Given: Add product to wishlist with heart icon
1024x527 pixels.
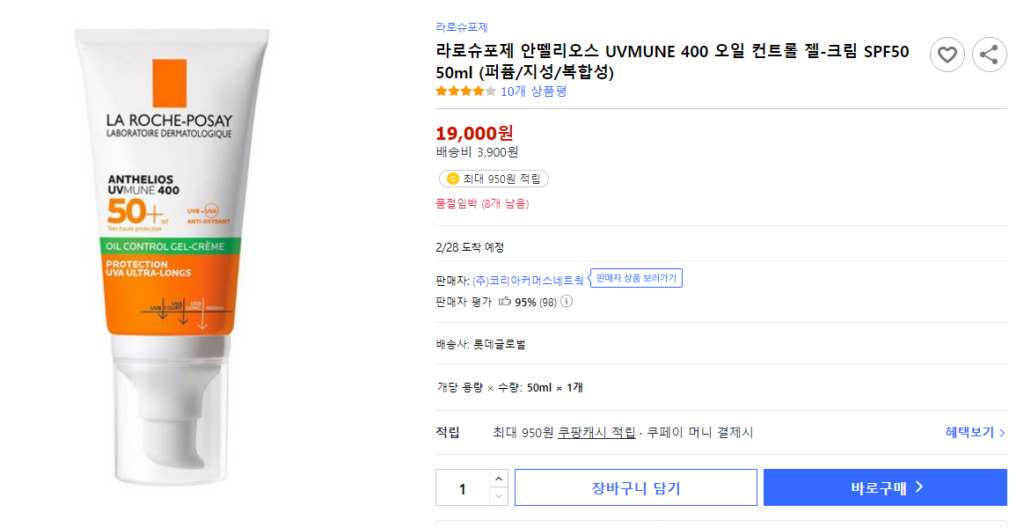Looking at the screenshot, I should click(947, 54).
